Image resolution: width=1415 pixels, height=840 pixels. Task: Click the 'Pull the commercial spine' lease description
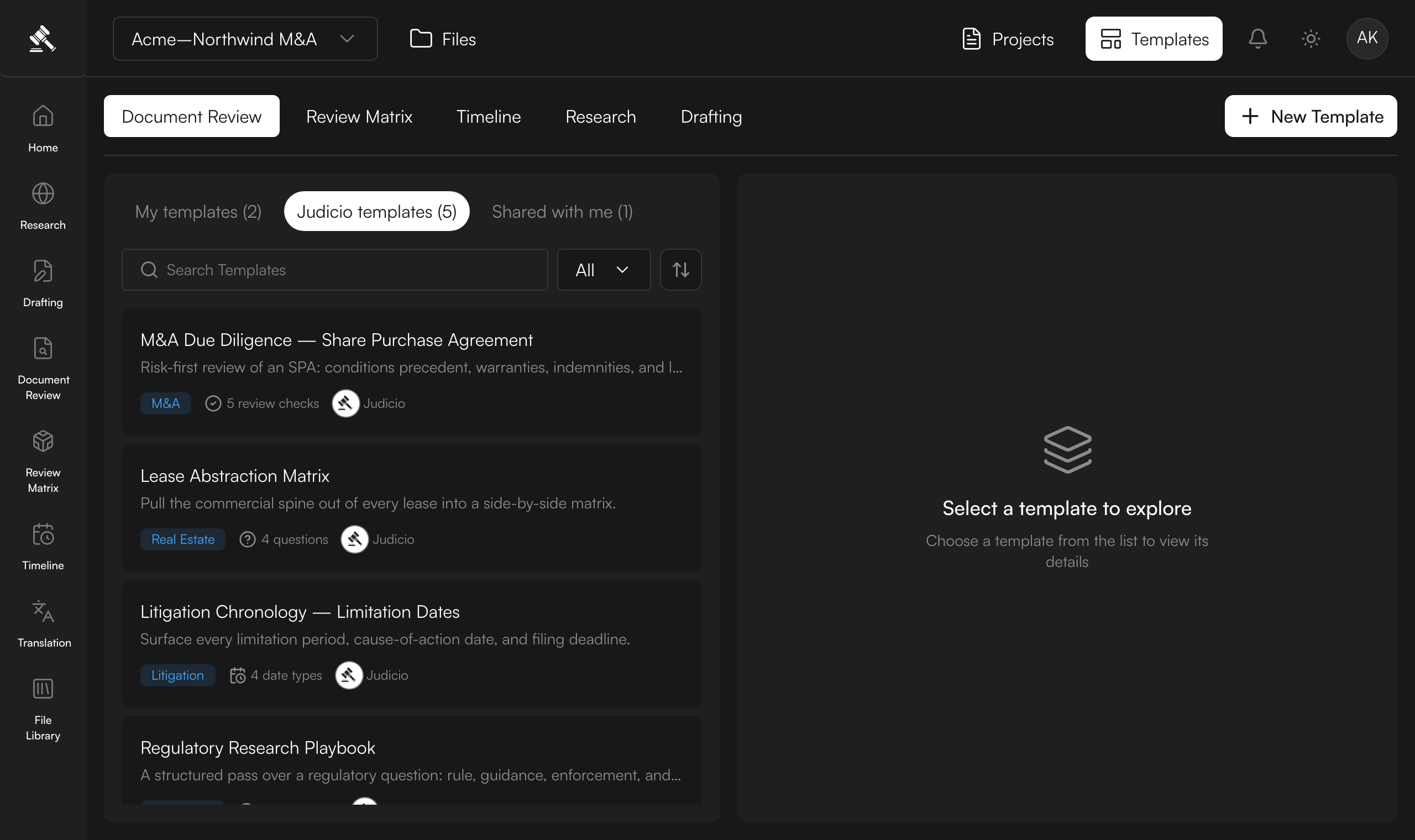coord(378,503)
